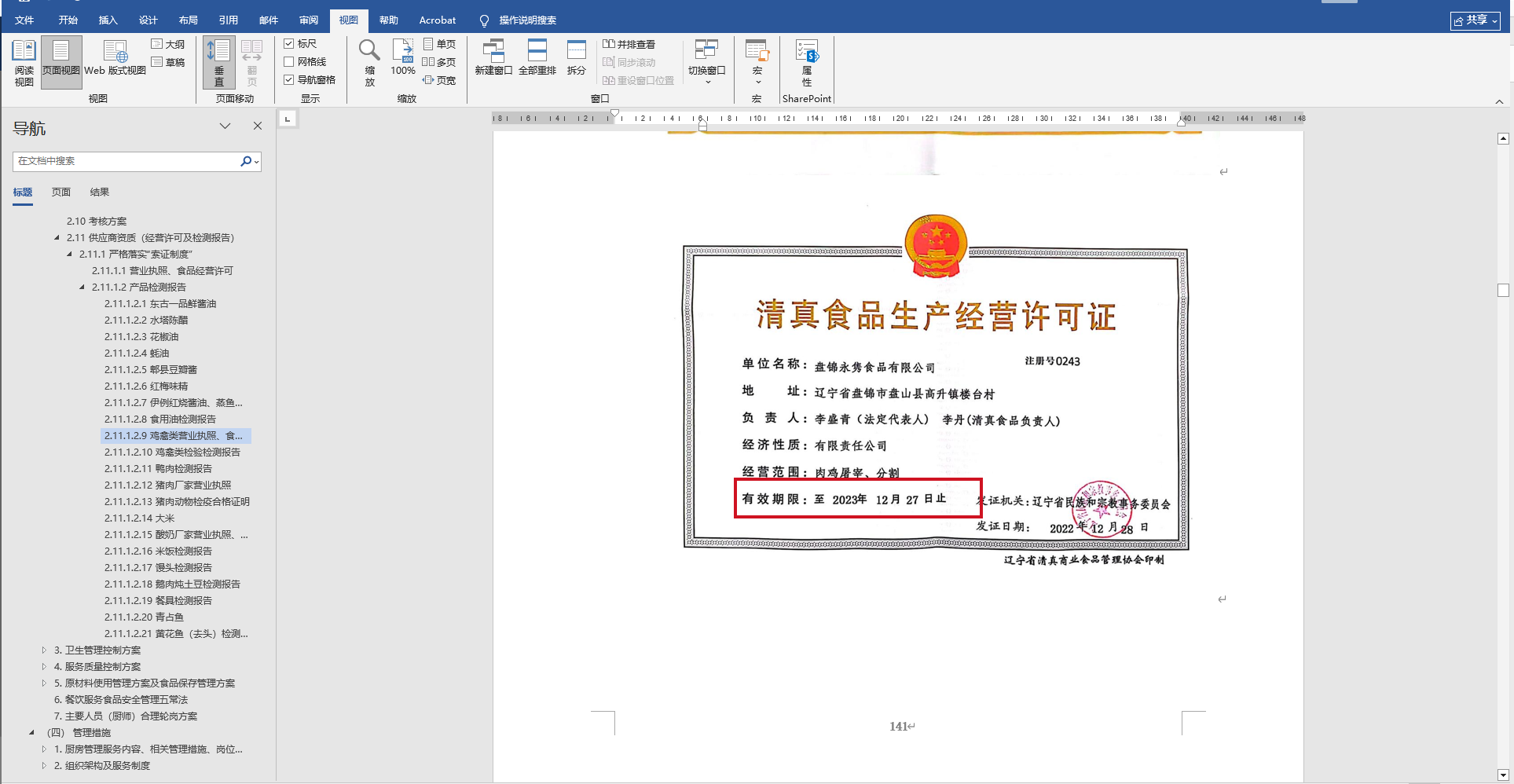Open the File menu (文件)
Viewport: 1514px width, 784px height.
click(24, 20)
